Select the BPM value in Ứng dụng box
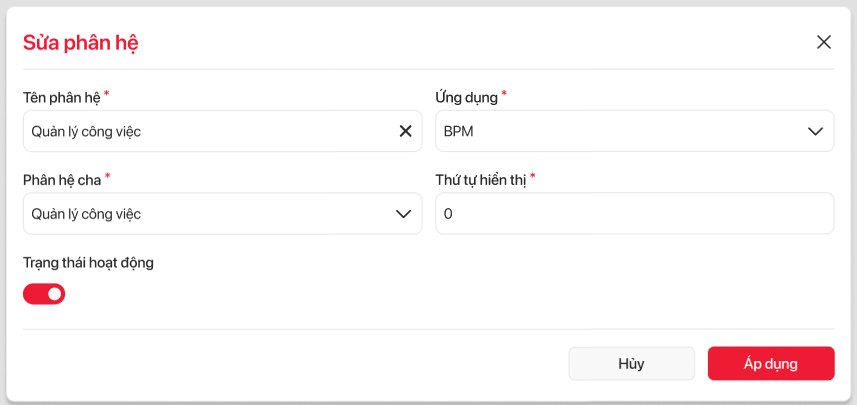Viewport: 857px width, 405px height. coord(459,131)
